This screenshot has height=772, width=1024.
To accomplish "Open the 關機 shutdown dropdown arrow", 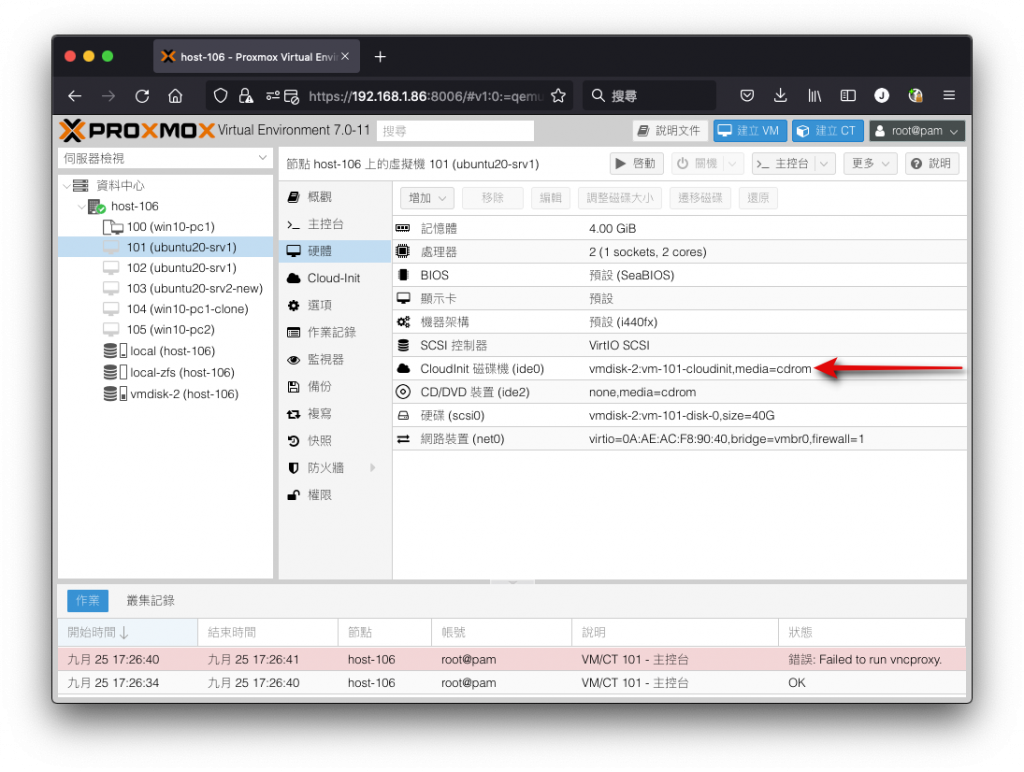I will tap(733, 163).
